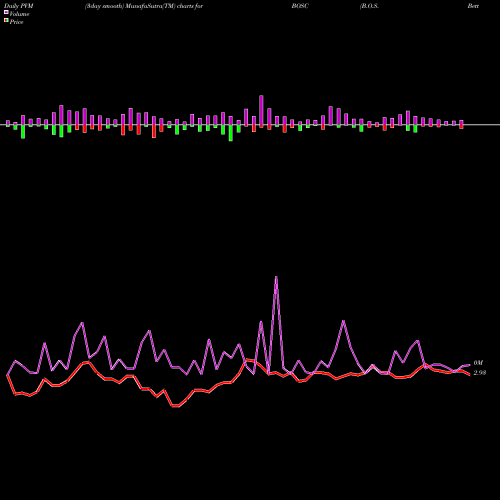Select the 'Price' legend label
The height and width of the screenshot is (500, 500).
click(16, 22)
